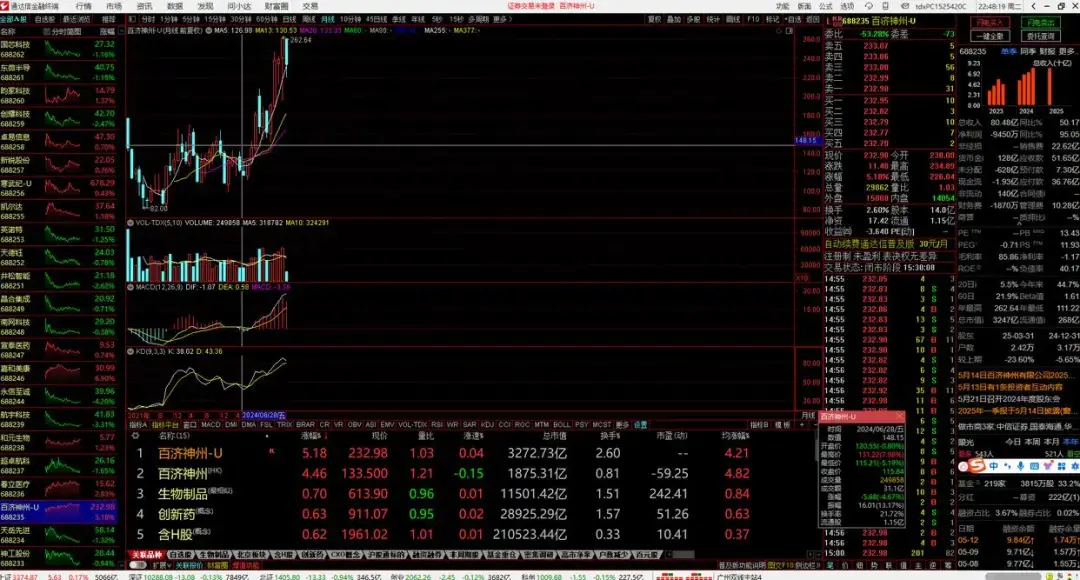This screenshot has height=580, width=1080.
Task: Open the 市场 menu
Action: pos(114,6)
